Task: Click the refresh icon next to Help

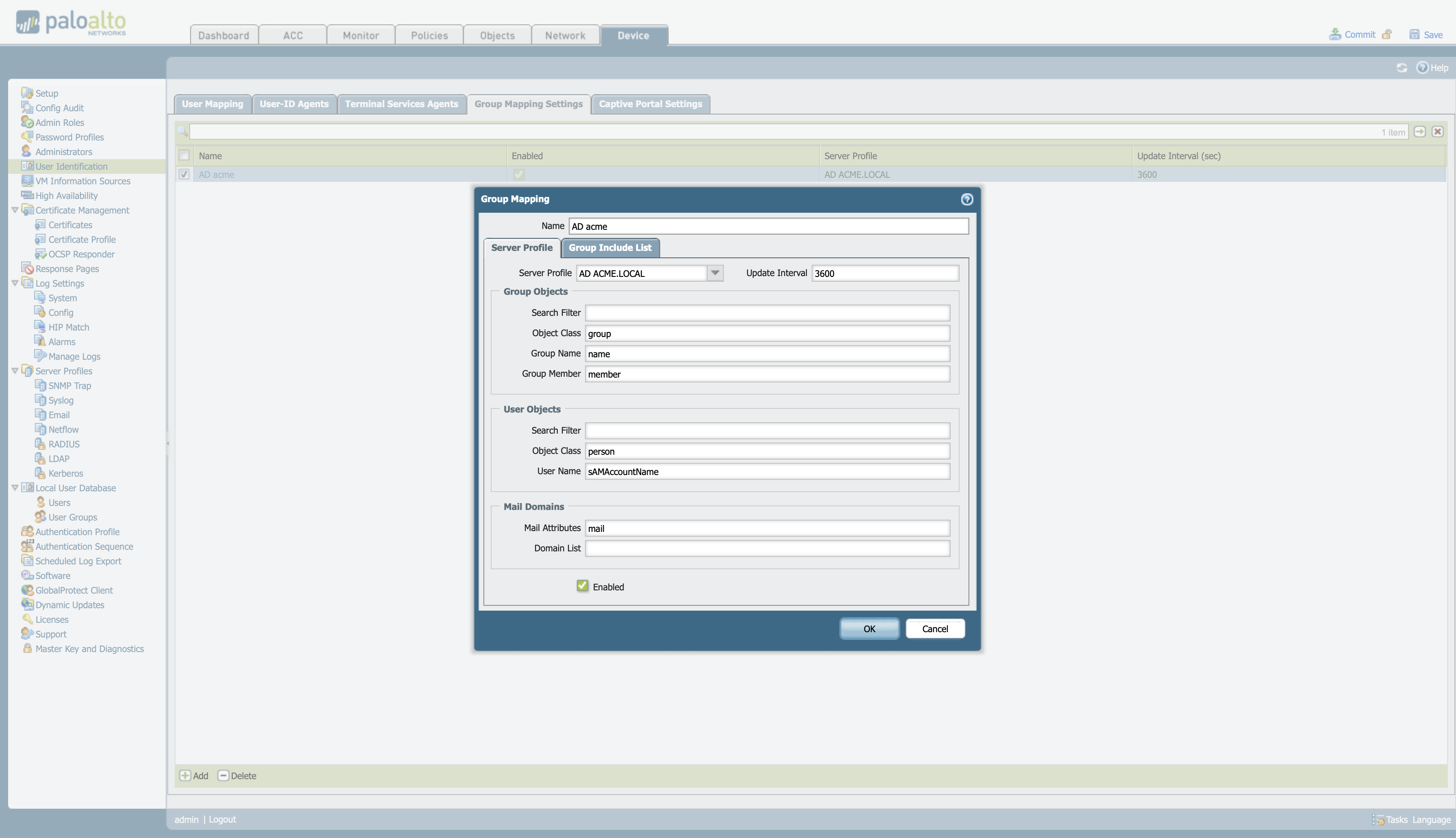Action: tap(1401, 68)
